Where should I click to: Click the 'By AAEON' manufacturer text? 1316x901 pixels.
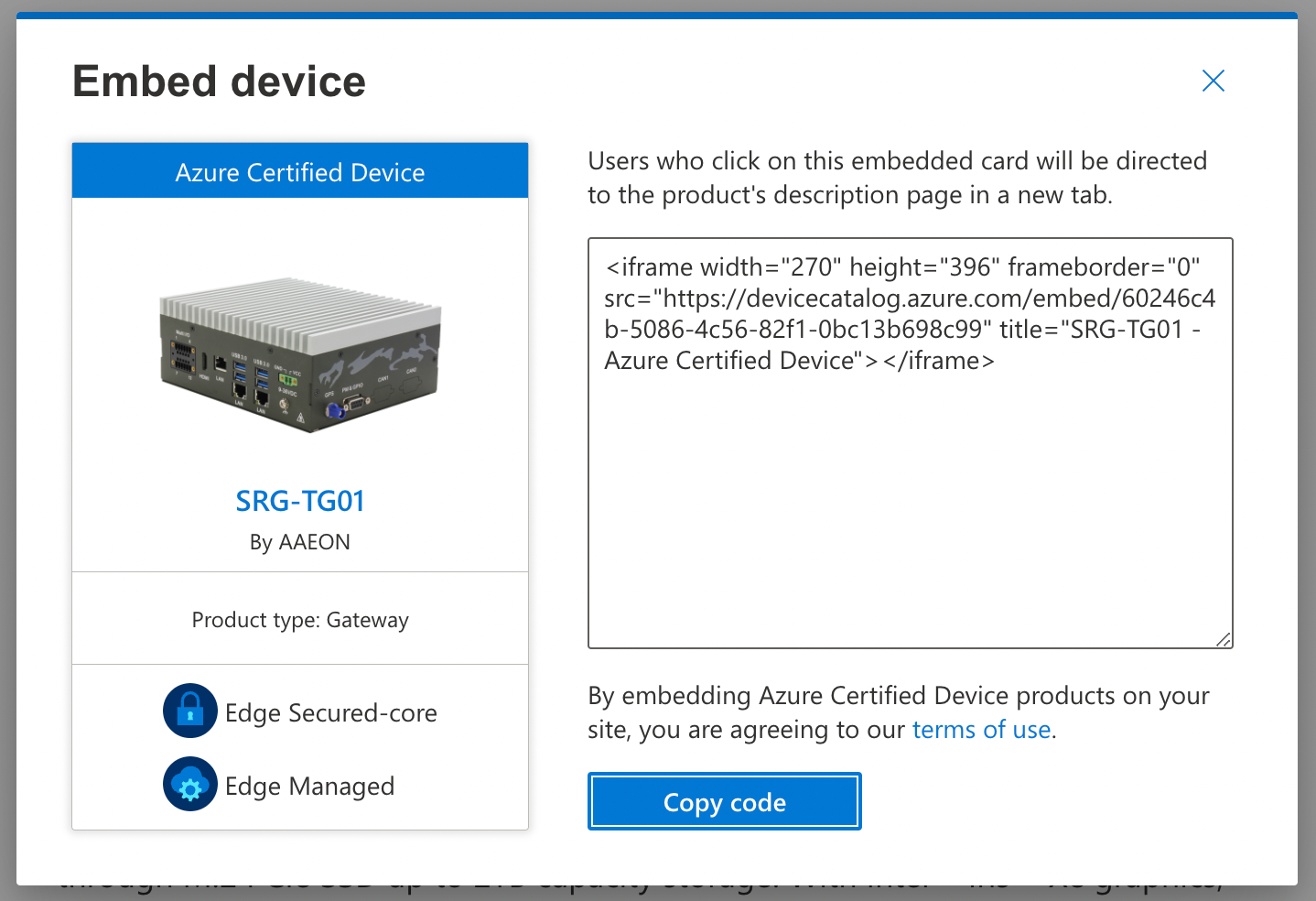[x=300, y=542]
